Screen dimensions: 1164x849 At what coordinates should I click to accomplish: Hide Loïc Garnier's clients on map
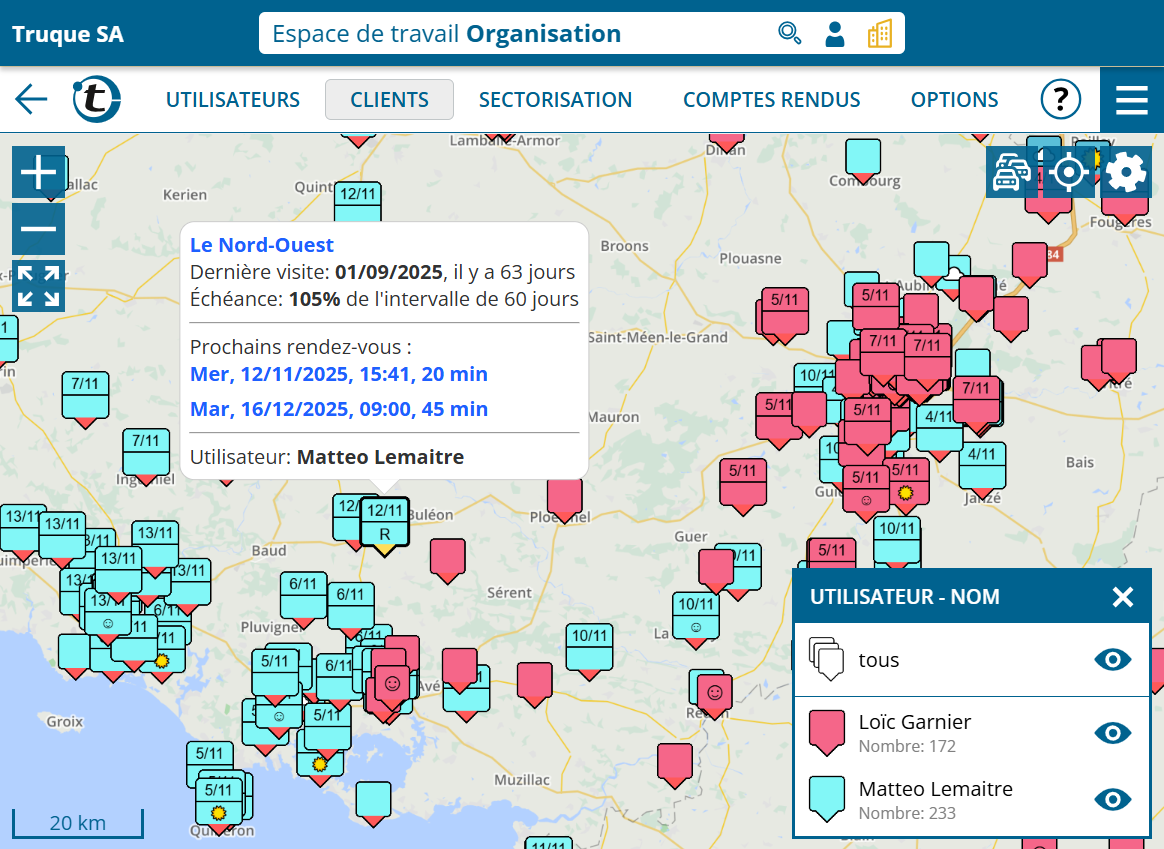click(1112, 733)
